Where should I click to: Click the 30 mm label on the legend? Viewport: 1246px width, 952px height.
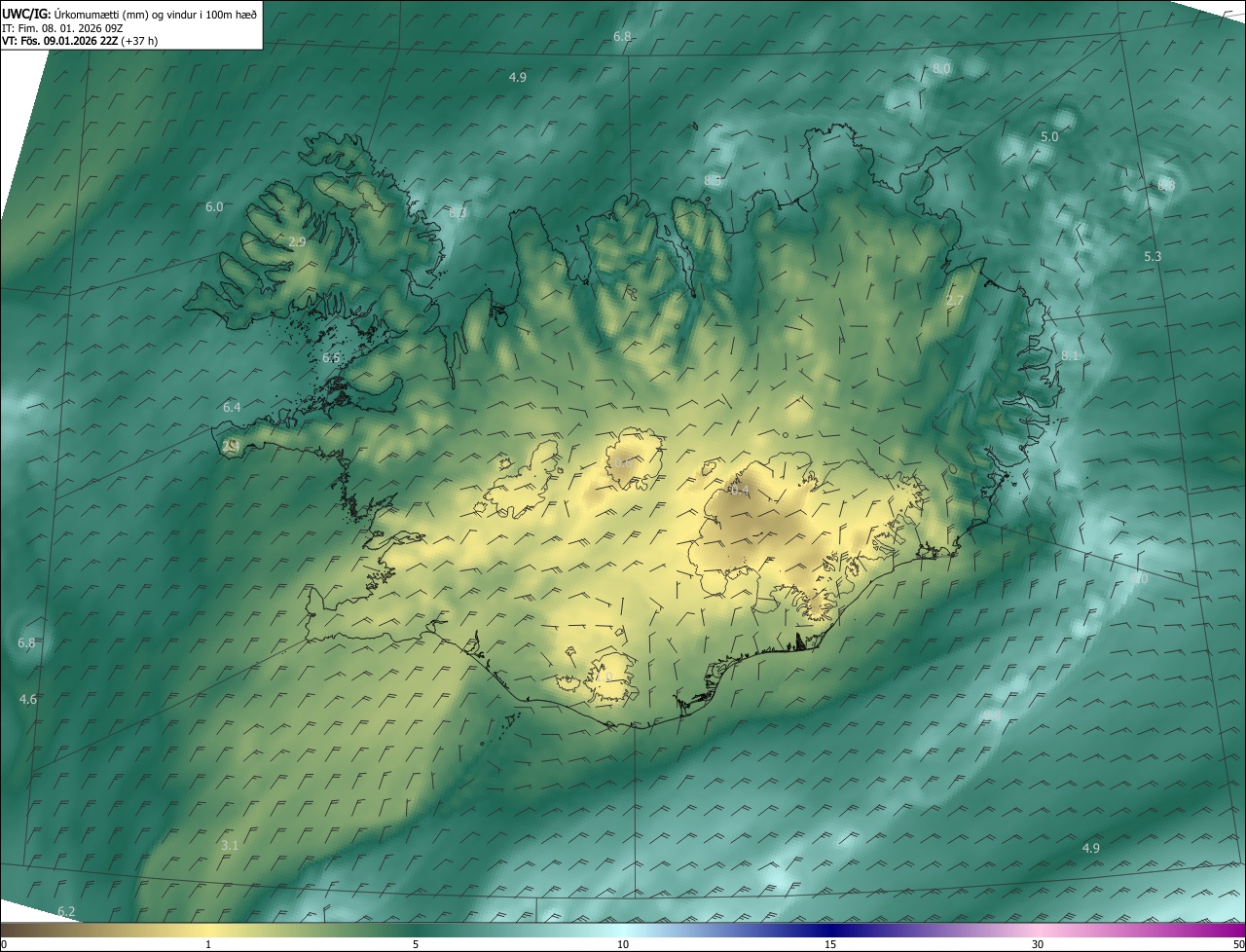[x=1038, y=943]
